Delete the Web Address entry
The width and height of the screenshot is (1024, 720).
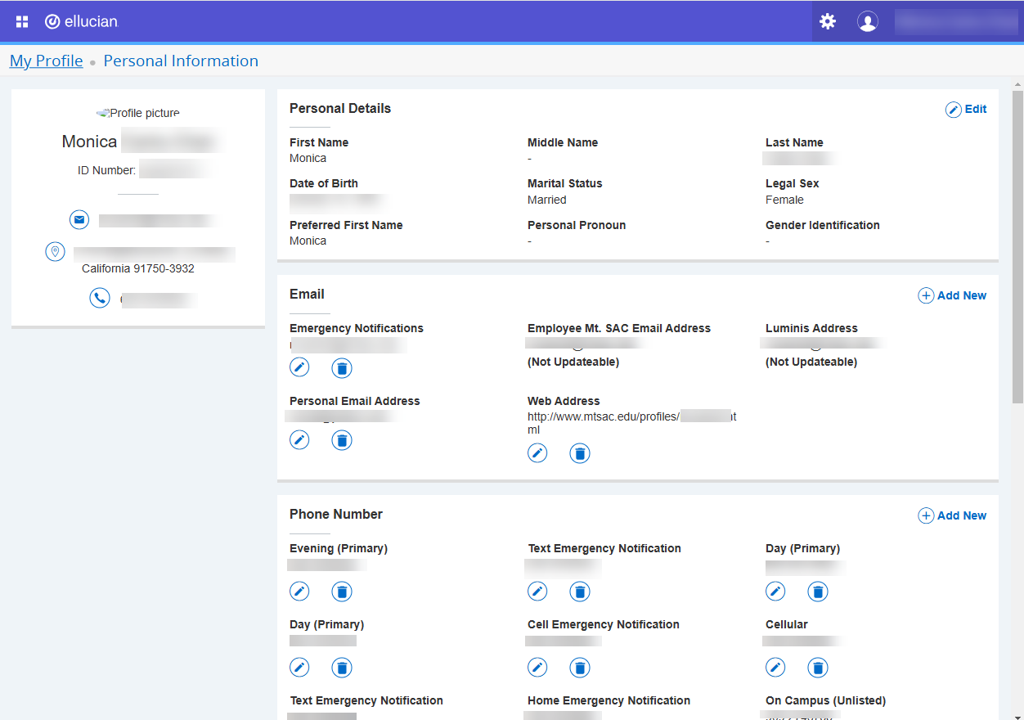[x=580, y=454]
